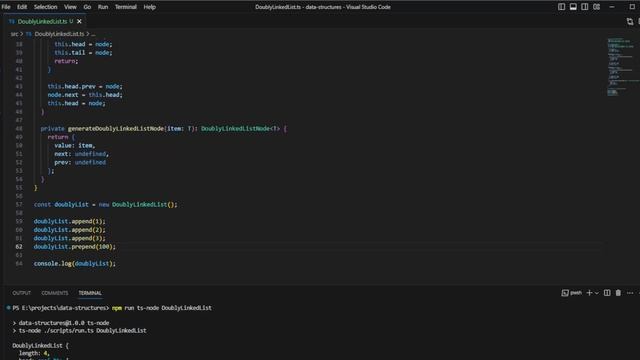Click the npm run ts-node command in terminal
The image size is (640, 360).
162,308
